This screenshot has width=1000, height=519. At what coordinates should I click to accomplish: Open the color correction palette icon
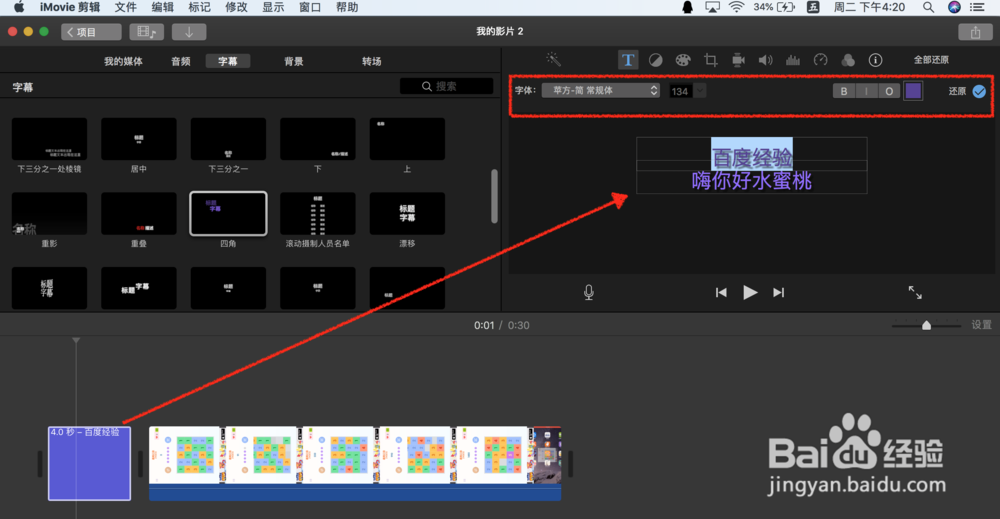683,60
